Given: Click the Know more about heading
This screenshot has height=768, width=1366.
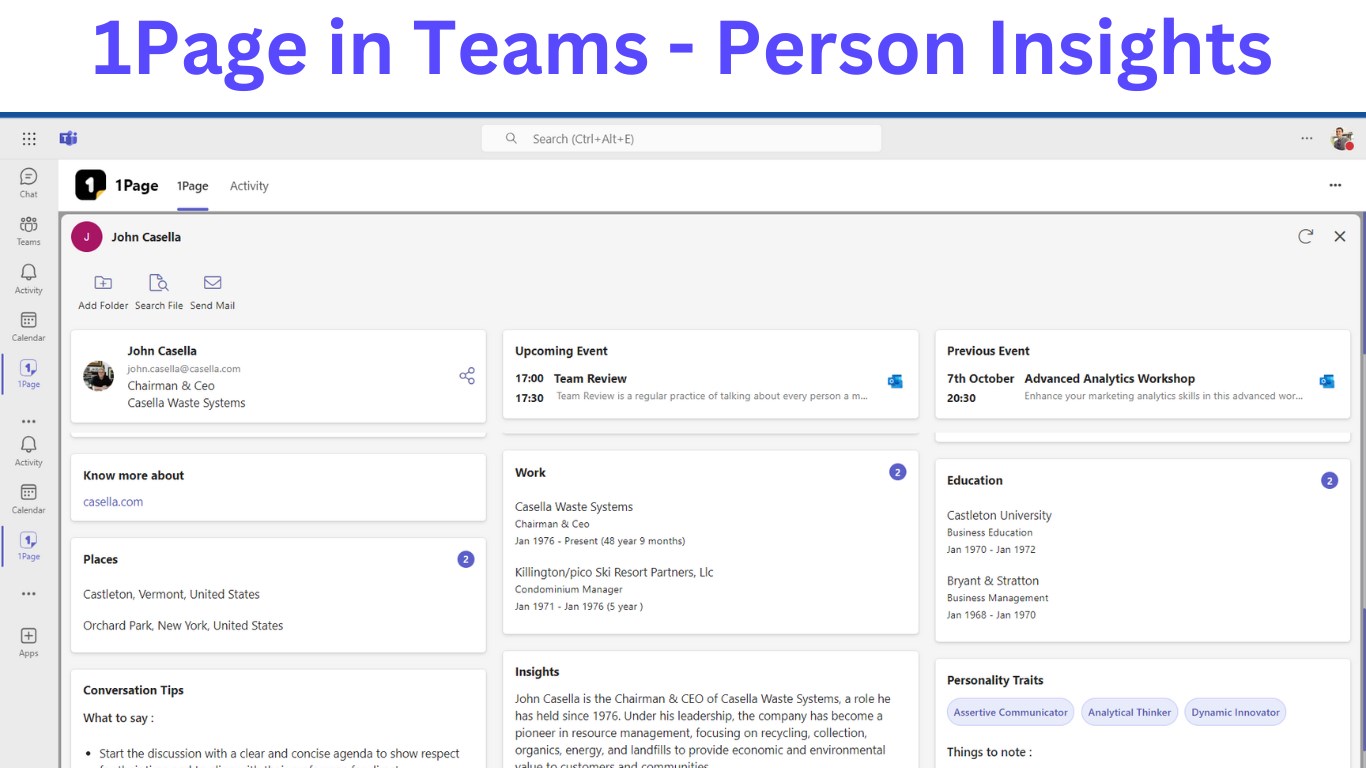Looking at the screenshot, I should 134,475.
